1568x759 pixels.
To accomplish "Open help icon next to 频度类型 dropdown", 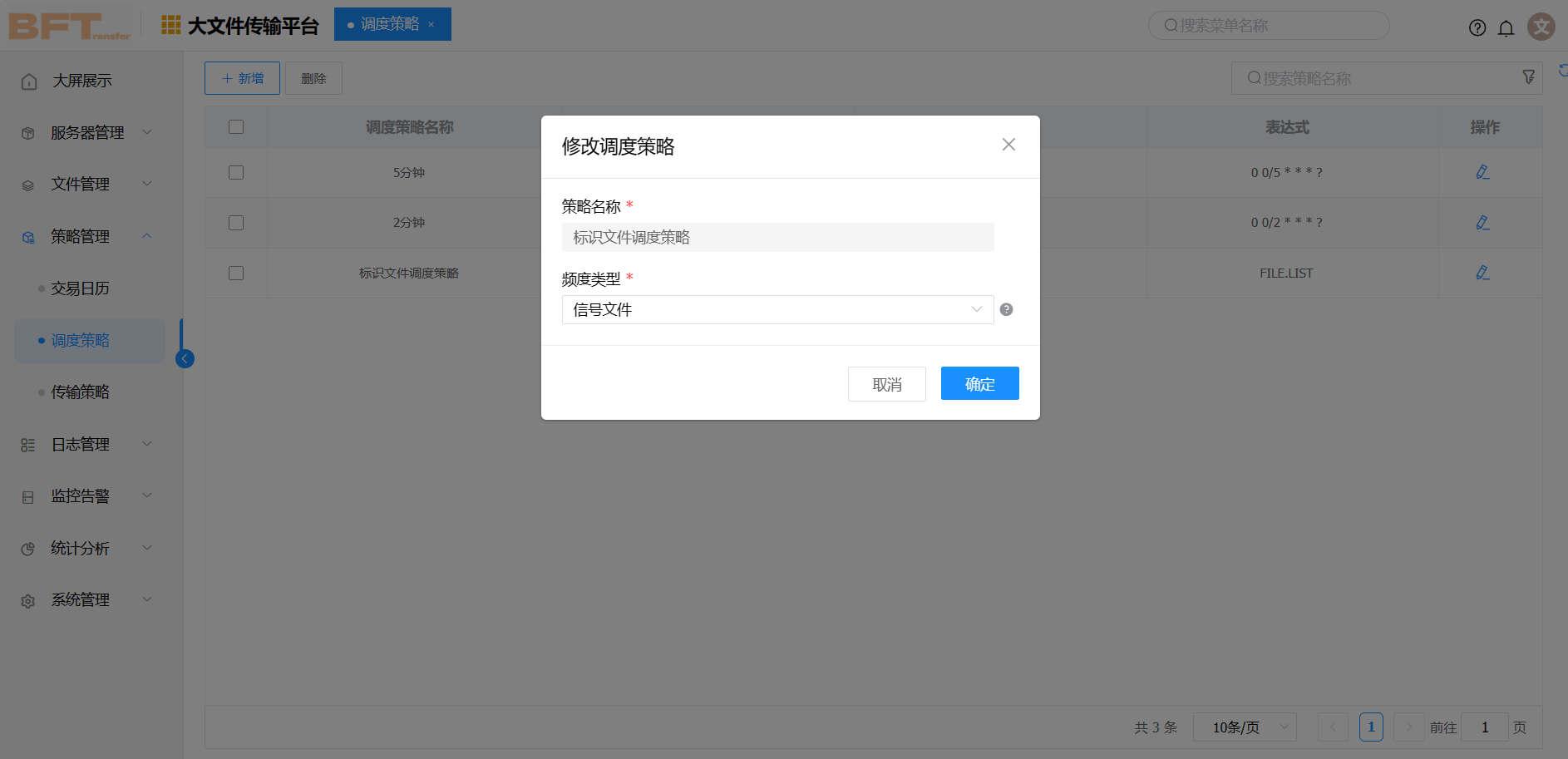I will point(1006,309).
